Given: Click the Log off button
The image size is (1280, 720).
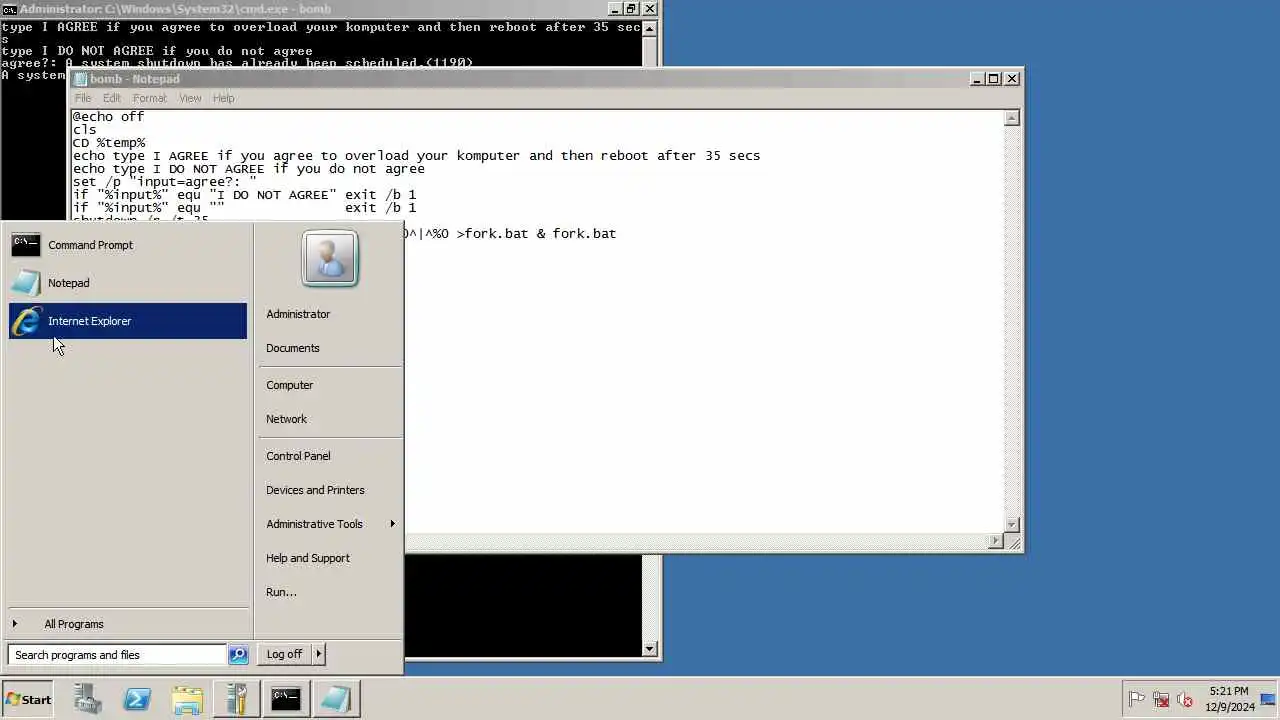Looking at the screenshot, I should 285,654.
